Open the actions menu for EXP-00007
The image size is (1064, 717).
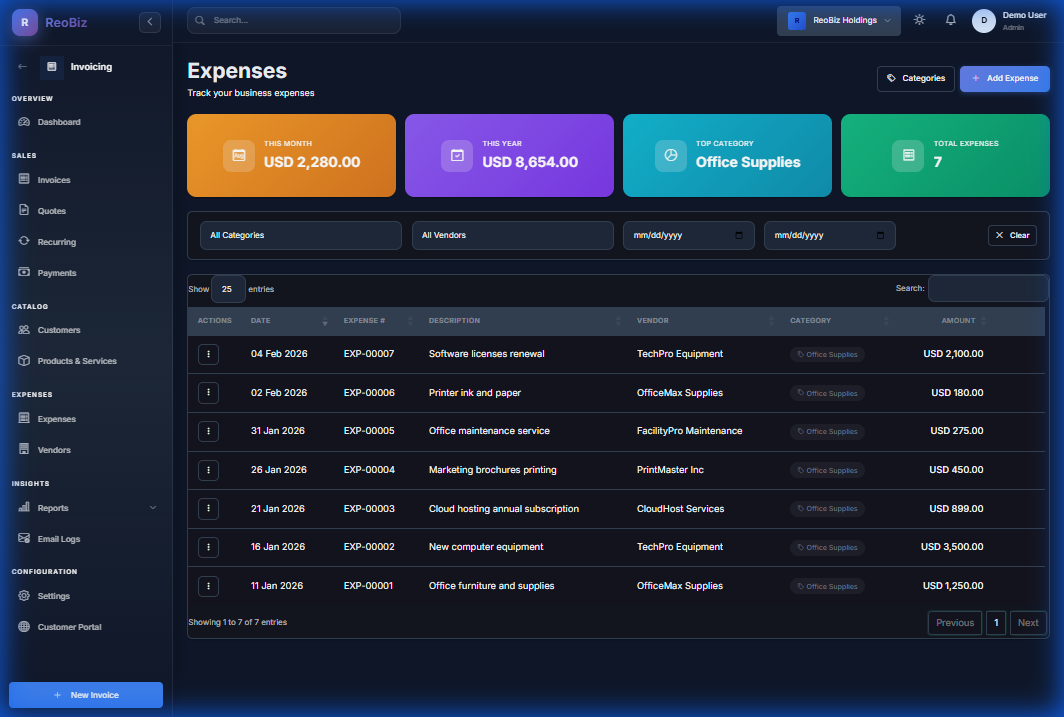(208, 354)
